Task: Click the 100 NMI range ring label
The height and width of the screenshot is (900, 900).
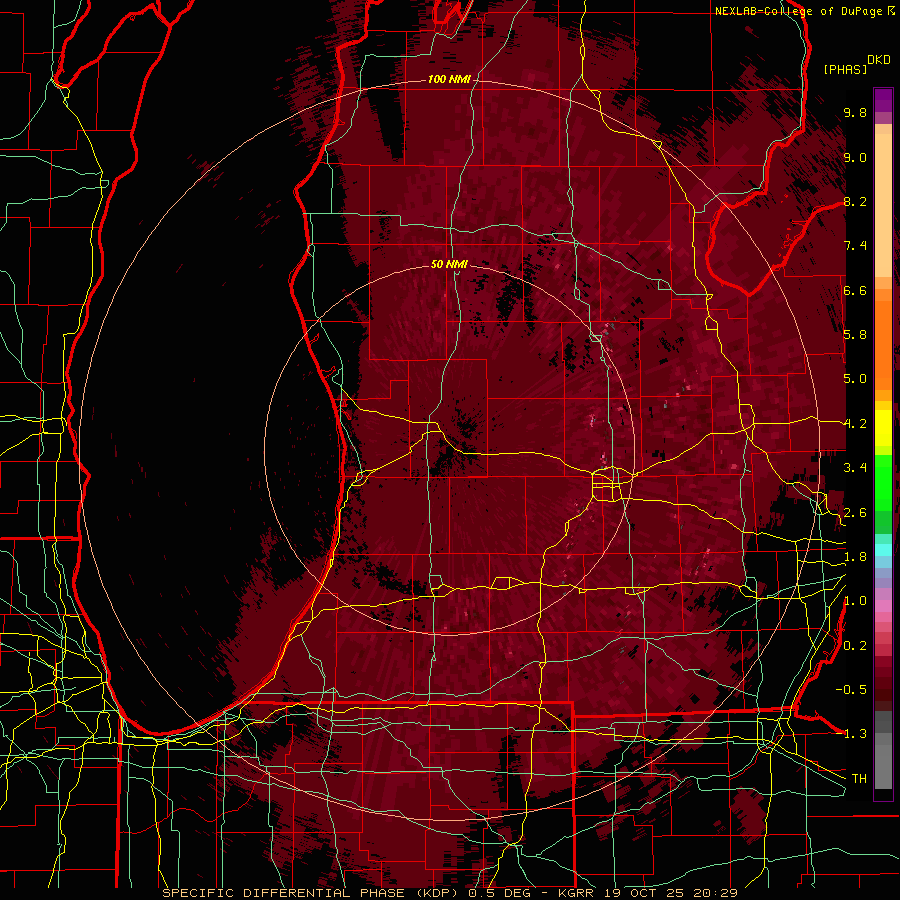Action: pyautogui.click(x=449, y=79)
